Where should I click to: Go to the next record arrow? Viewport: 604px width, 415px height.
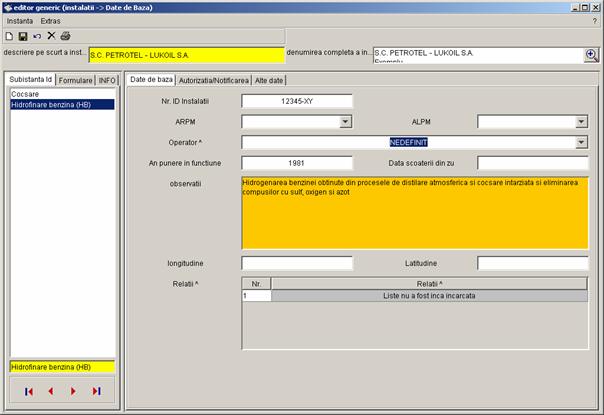coord(73,391)
